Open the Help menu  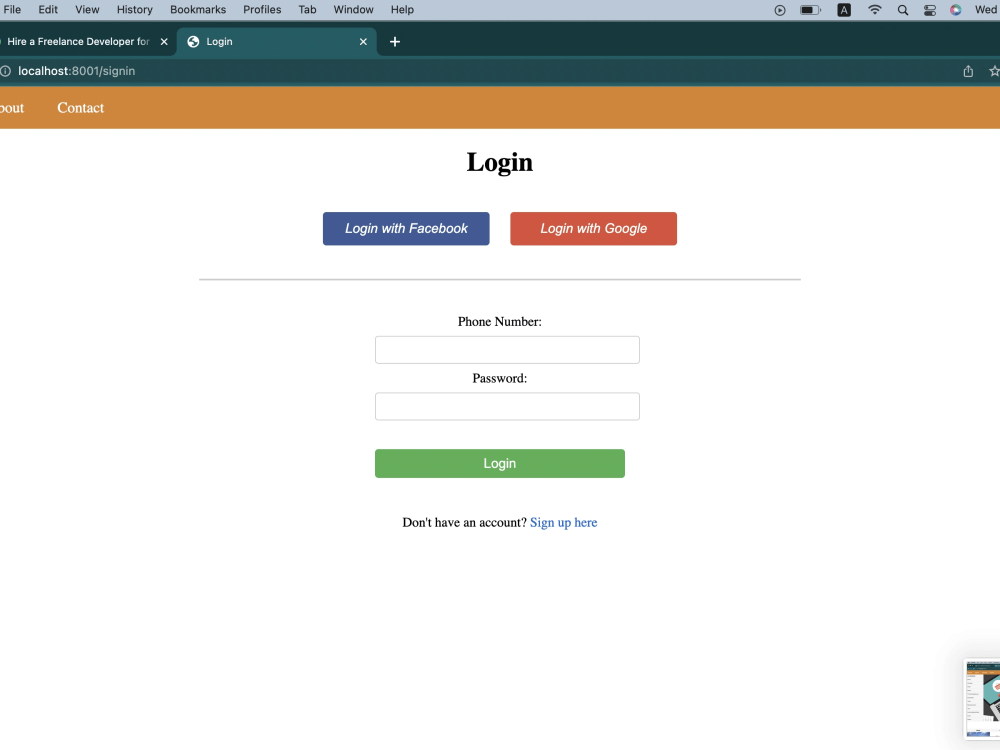402,10
